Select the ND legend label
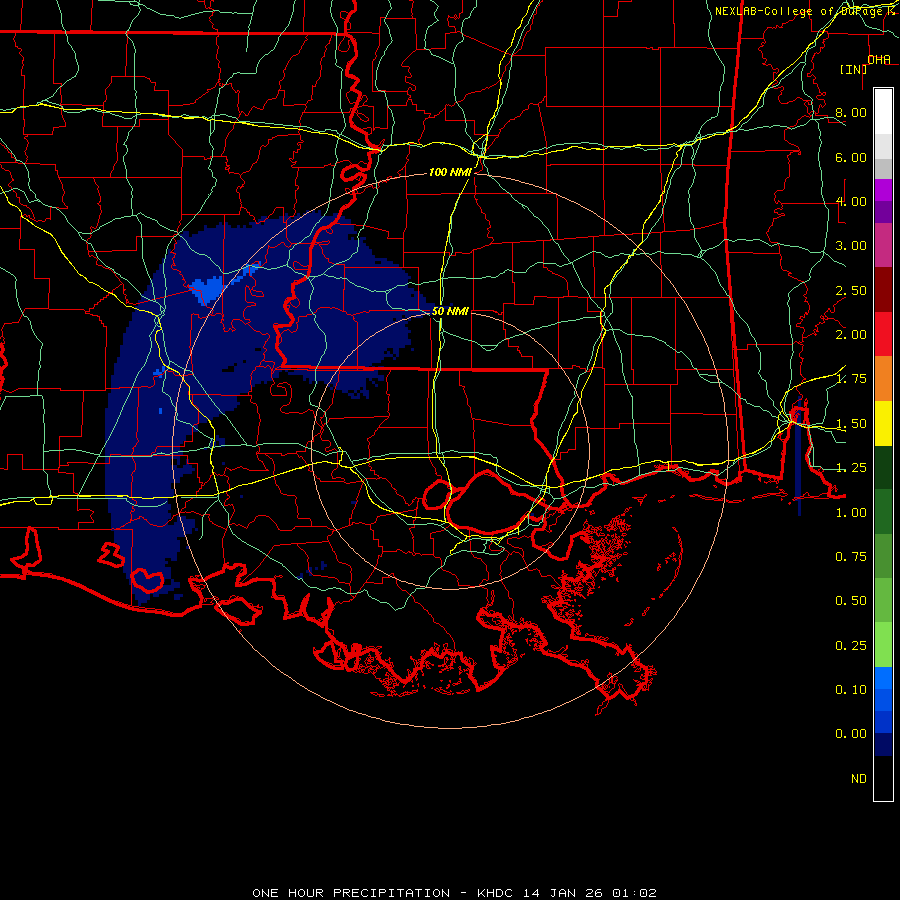Viewport: 900px width, 900px height. click(859, 779)
